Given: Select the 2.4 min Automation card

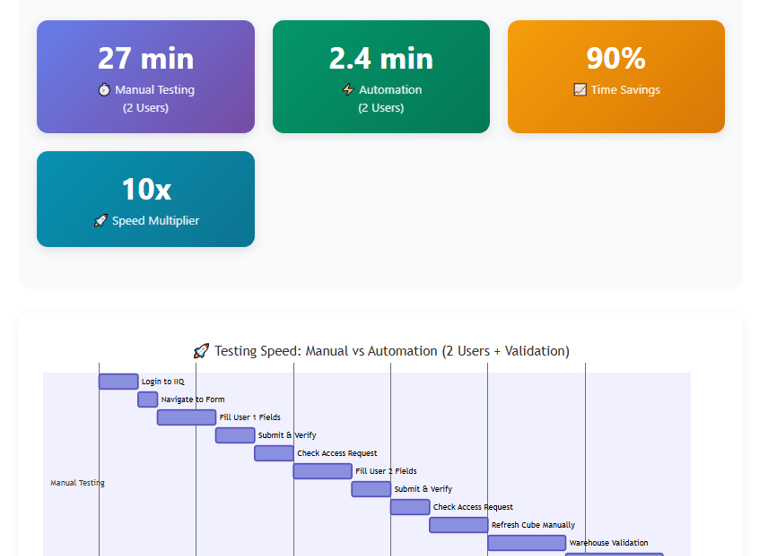Looking at the screenshot, I should pos(381,76).
